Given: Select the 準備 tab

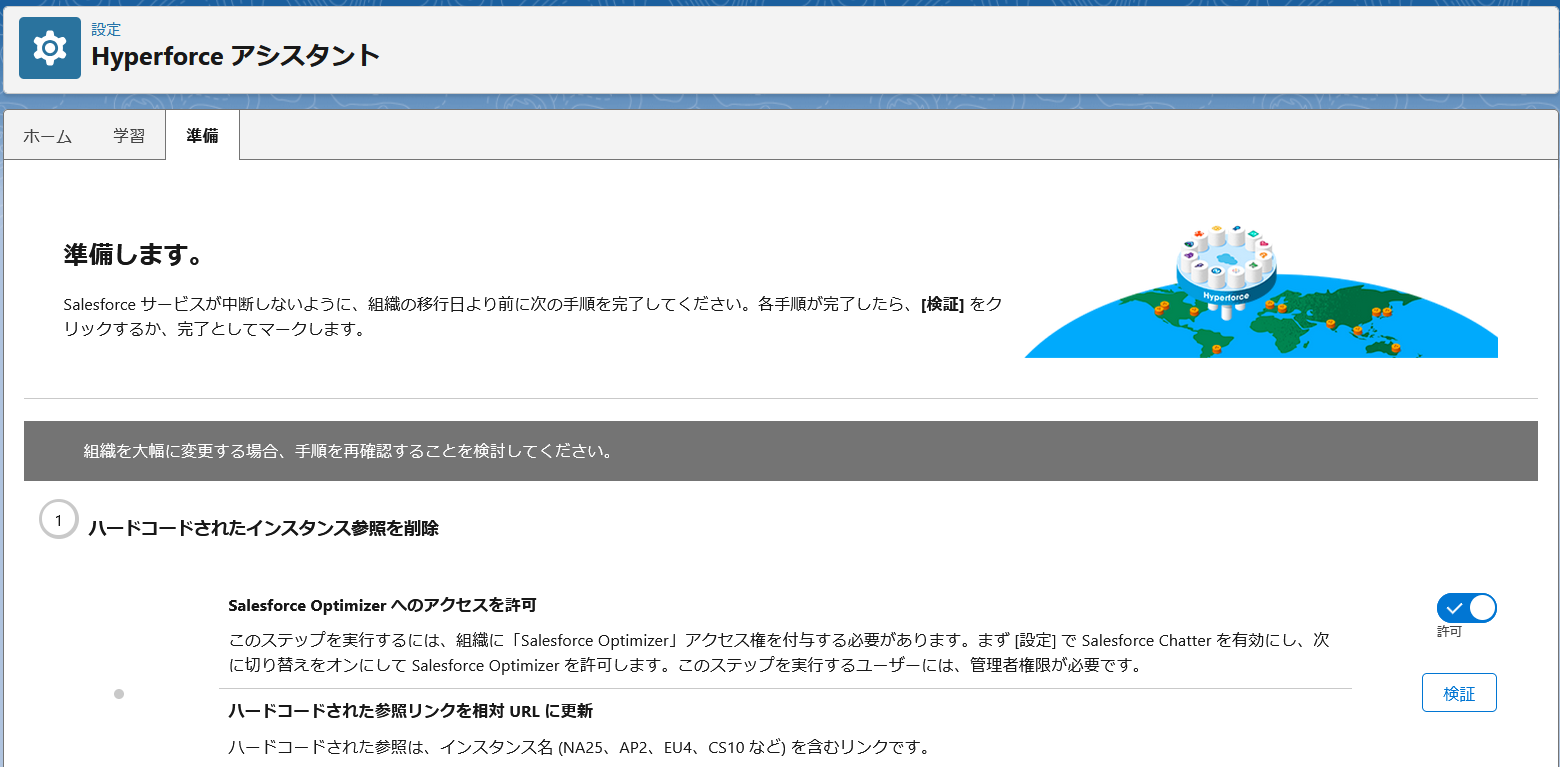Looking at the screenshot, I should pos(202,136).
